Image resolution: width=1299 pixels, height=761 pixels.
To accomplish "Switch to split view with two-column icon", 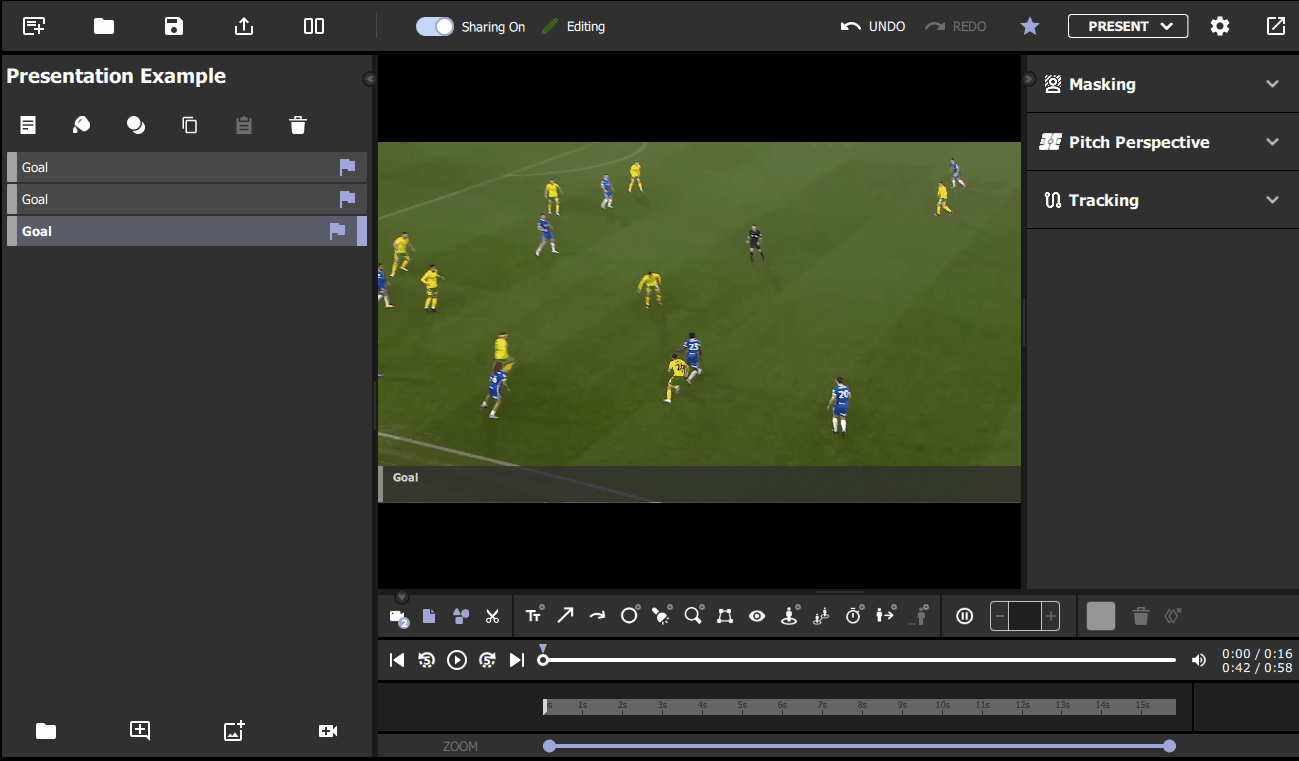I will 314,26.
